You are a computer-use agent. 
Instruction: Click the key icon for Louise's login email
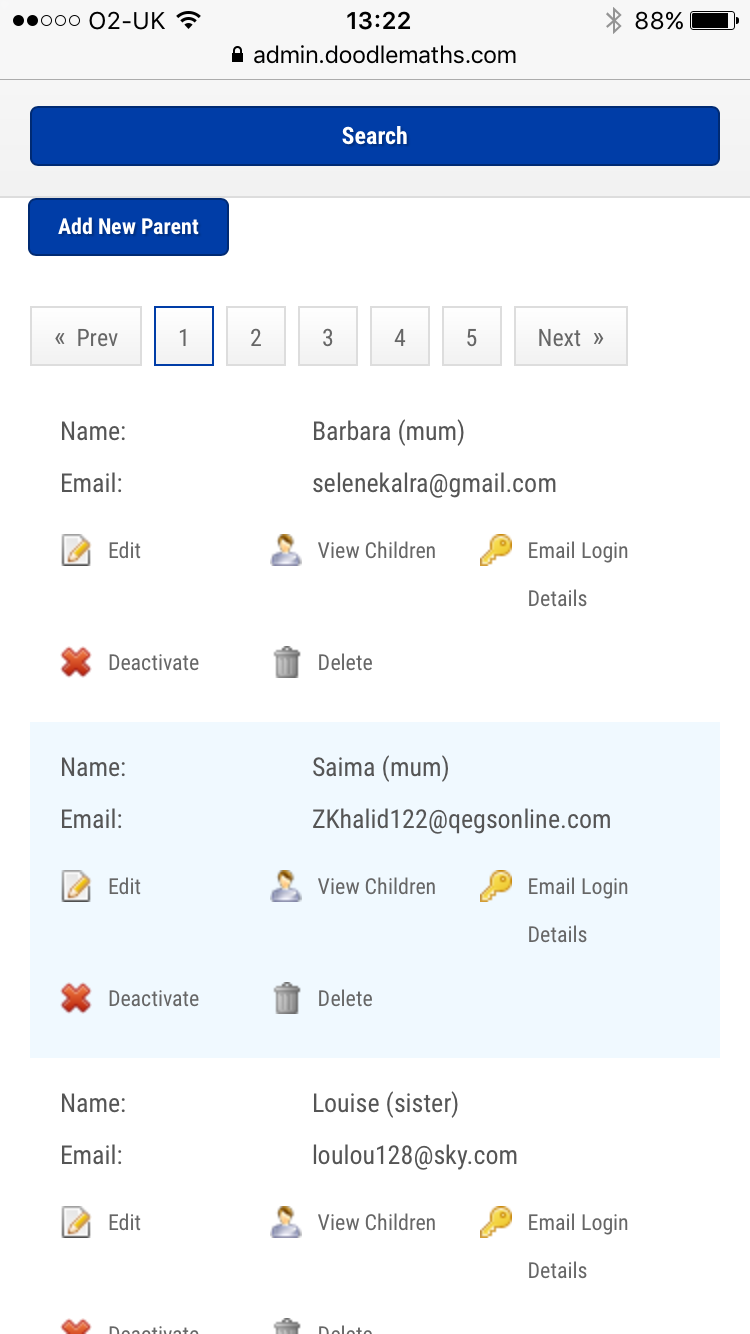496,1222
